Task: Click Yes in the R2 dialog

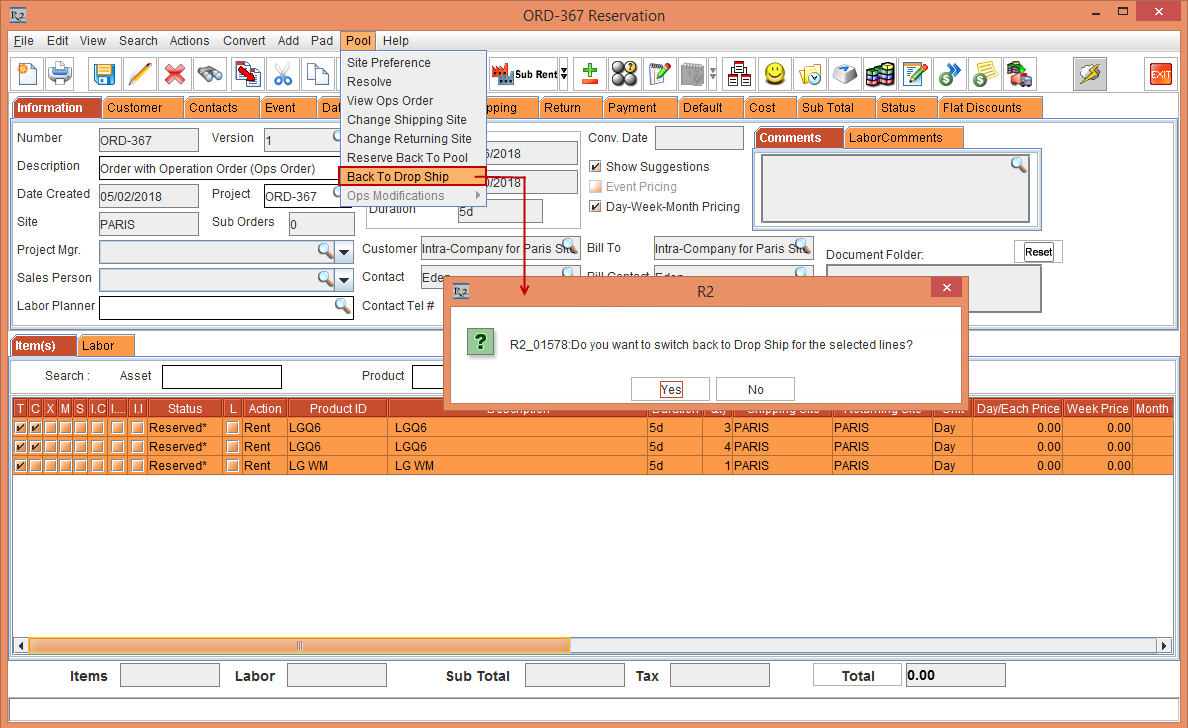Action: (670, 390)
